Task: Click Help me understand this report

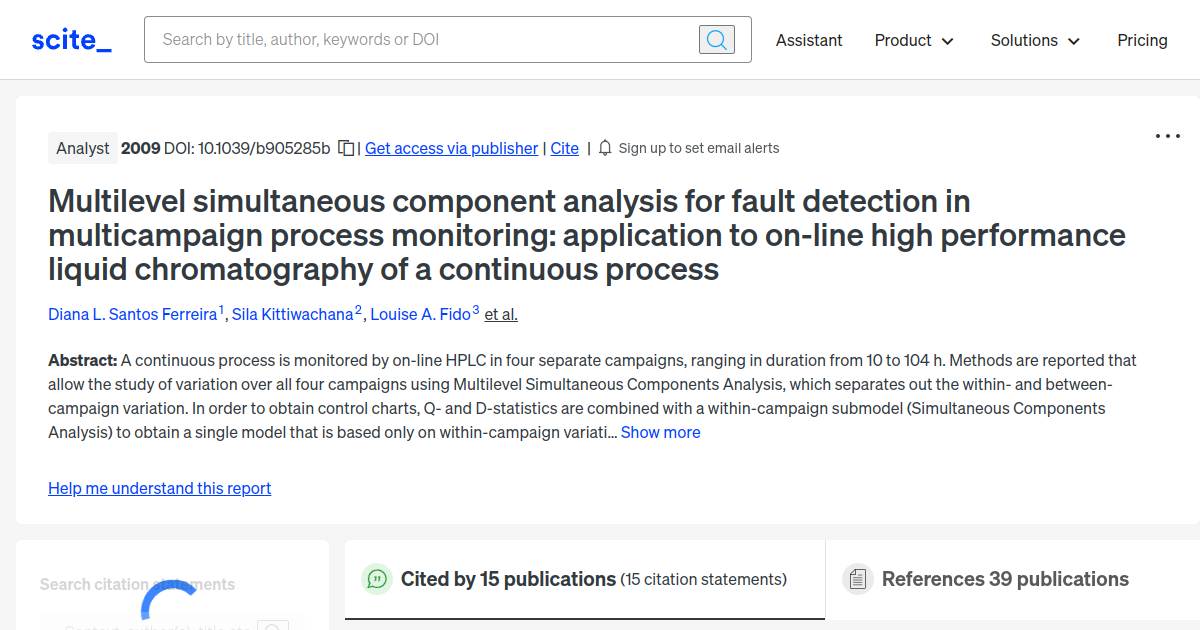Action: coord(159,488)
